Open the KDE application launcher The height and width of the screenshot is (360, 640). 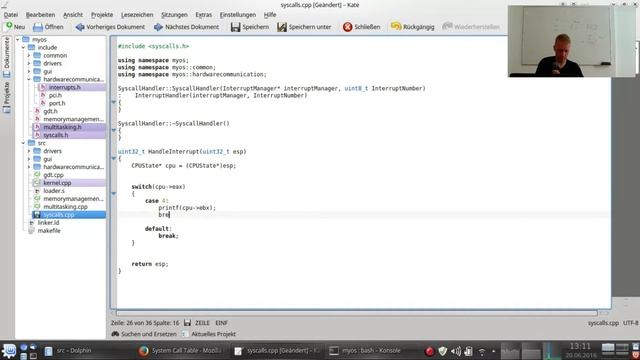[9, 351]
